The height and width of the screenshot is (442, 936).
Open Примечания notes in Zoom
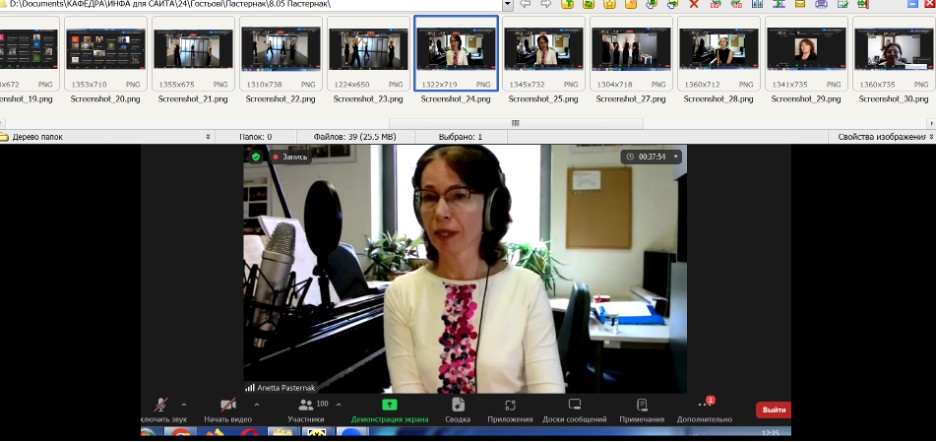click(642, 411)
